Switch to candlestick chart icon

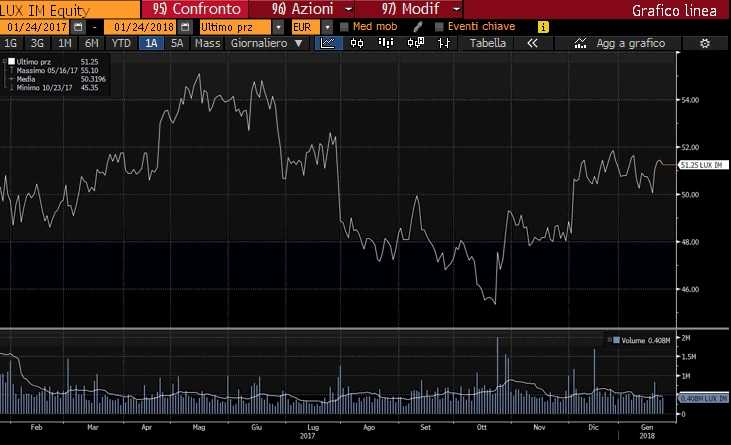tap(357, 43)
